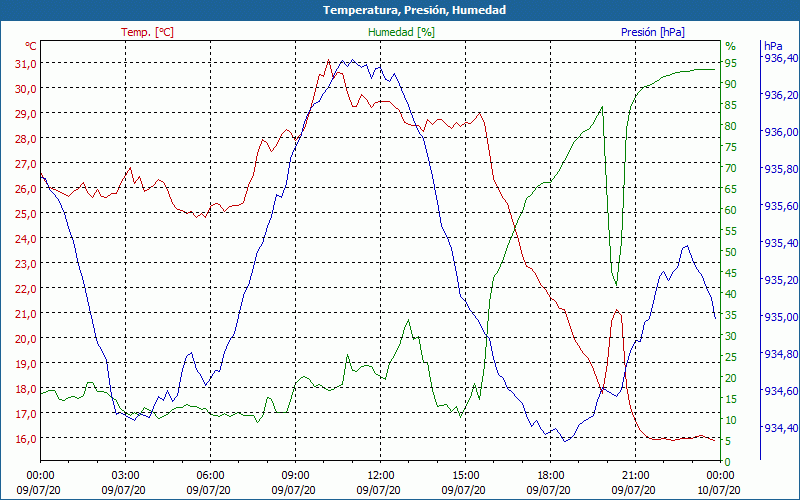Click the '25,0' temperature axis value
Viewport: 800px width, 500px height.
(x=26, y=214)
